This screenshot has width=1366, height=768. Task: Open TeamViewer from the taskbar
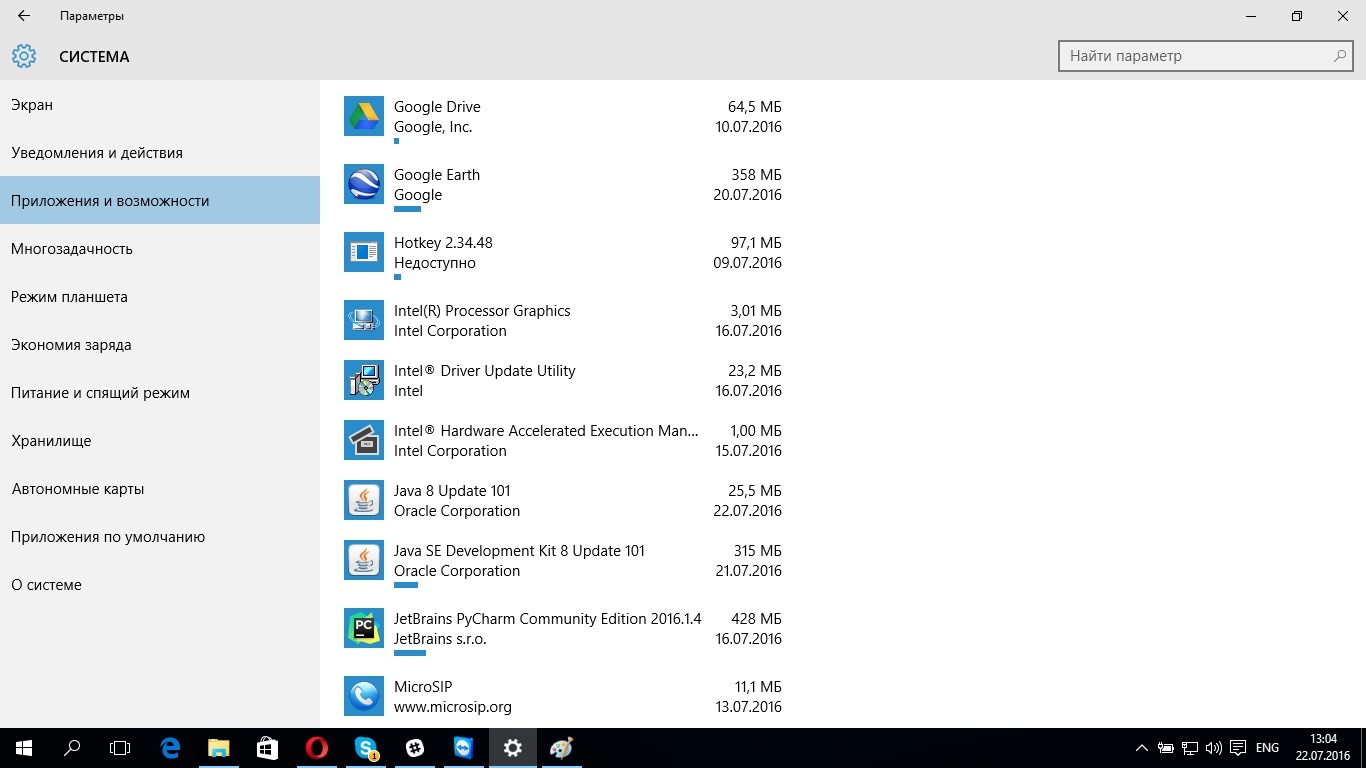[463, 747]
